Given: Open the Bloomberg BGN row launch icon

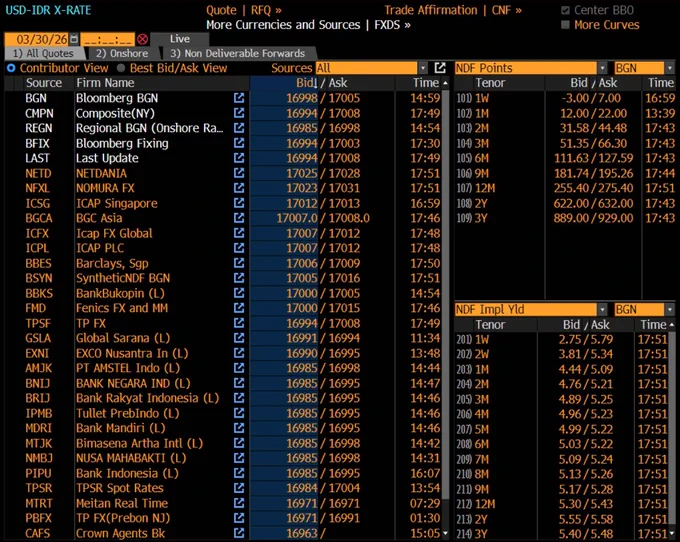Looking at the screenshot, I should coord(239,98).
